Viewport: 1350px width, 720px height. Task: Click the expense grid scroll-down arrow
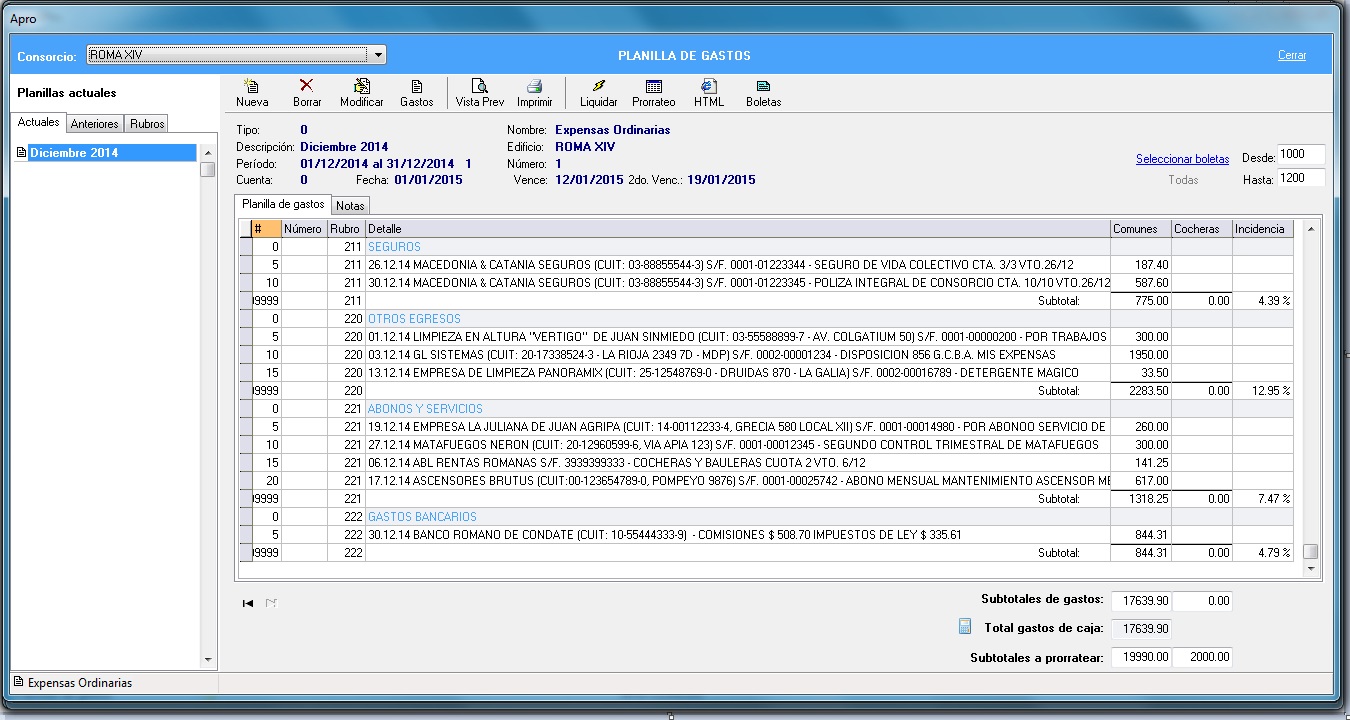1311,568
